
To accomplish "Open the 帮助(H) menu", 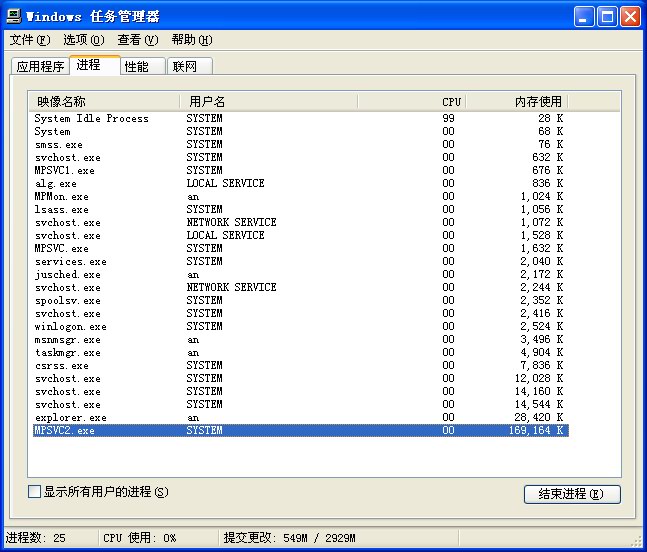I will click(x=192, y=40).
